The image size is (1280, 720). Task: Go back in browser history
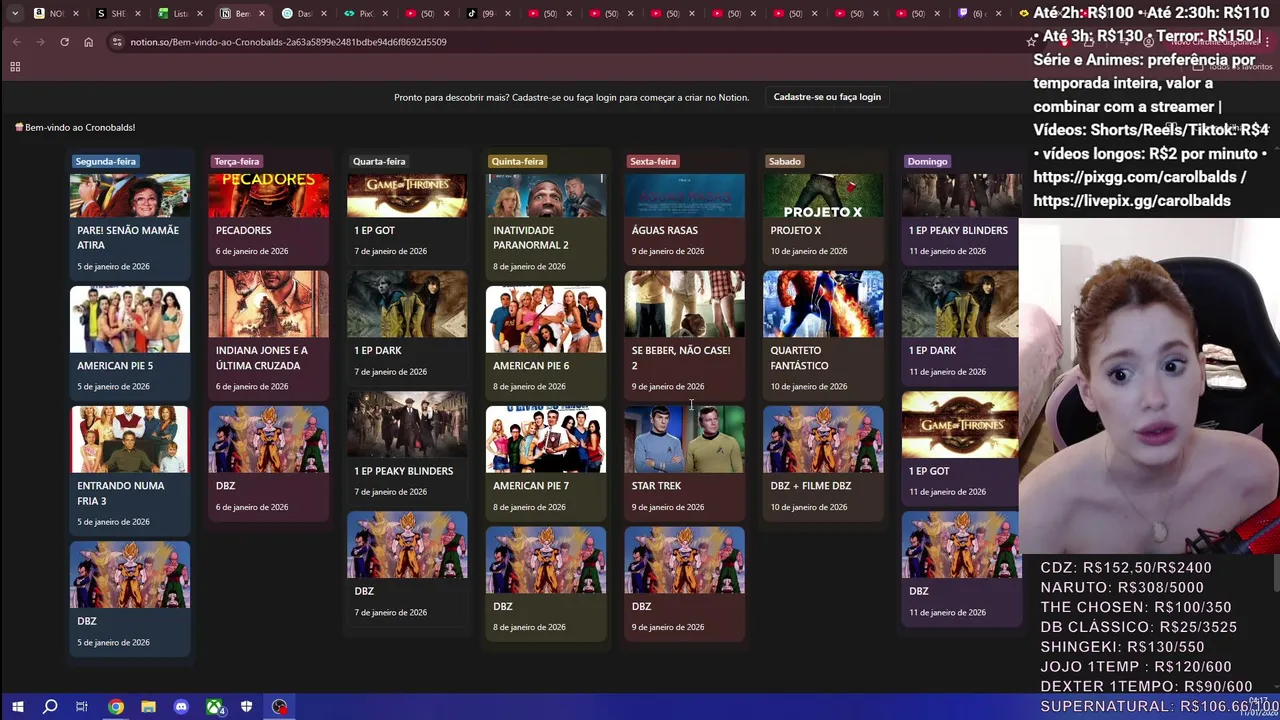(x=16, y=42)
